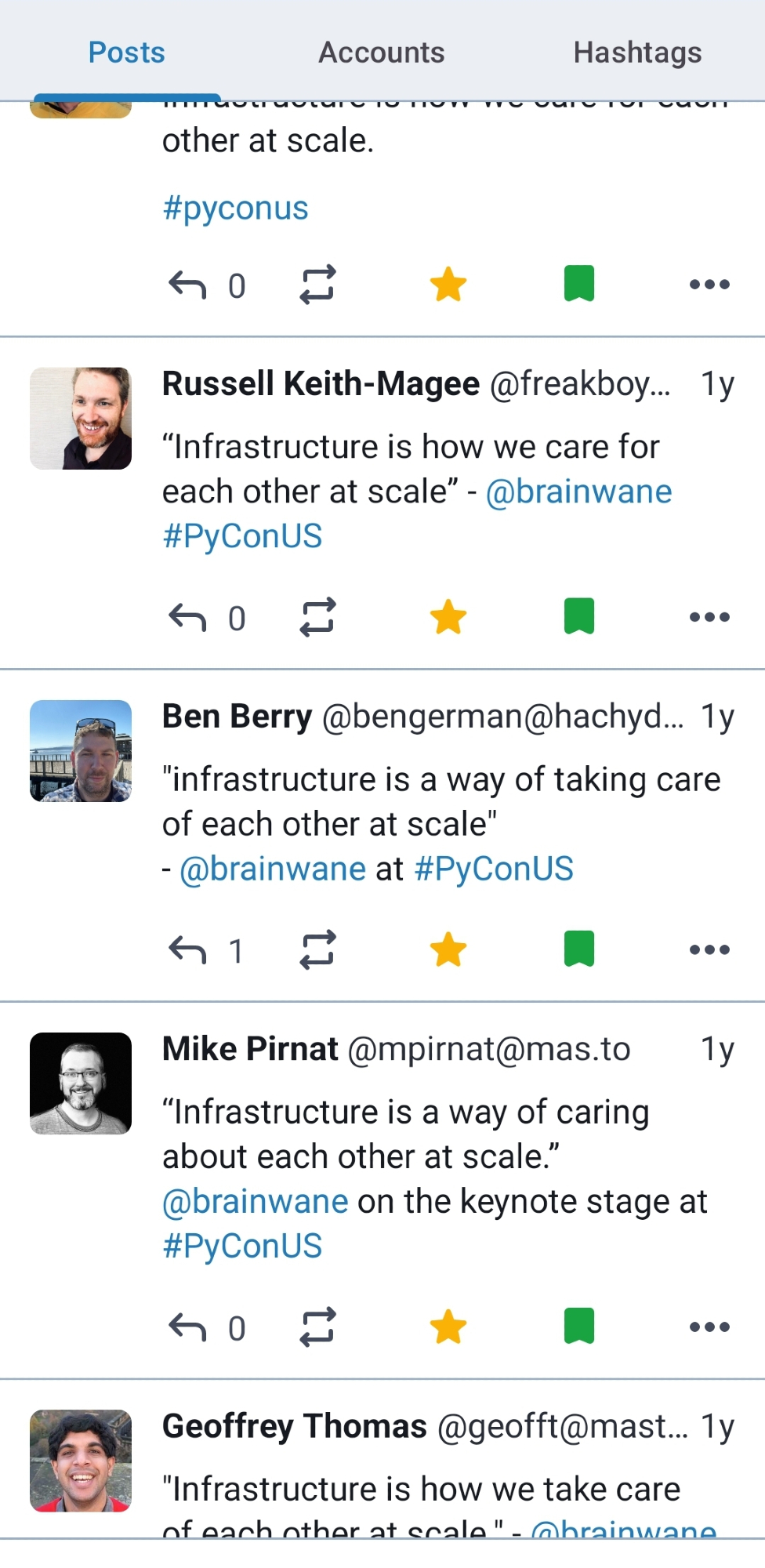
Task: Boost Russell Keith-Magee's post
Action: coord(317,618)
